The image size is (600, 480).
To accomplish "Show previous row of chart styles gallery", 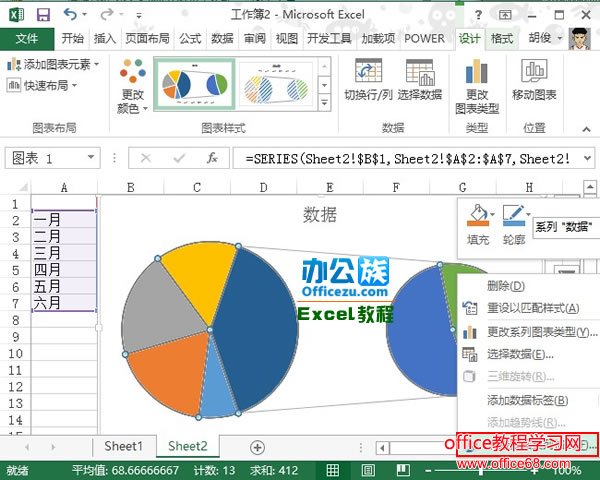I will point(324,66).
